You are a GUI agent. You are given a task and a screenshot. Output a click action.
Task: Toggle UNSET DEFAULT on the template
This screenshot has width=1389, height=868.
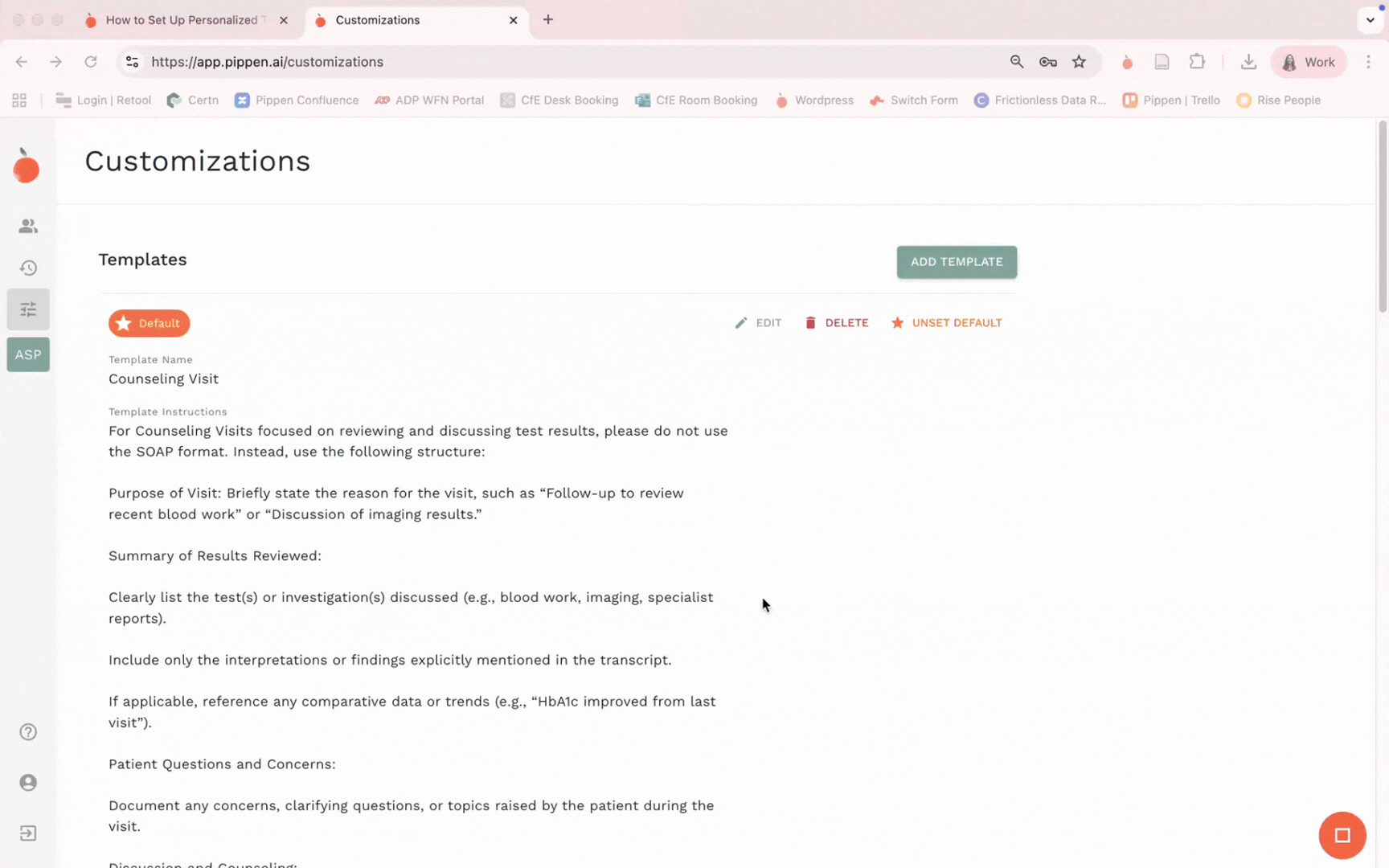coord(946,323)
